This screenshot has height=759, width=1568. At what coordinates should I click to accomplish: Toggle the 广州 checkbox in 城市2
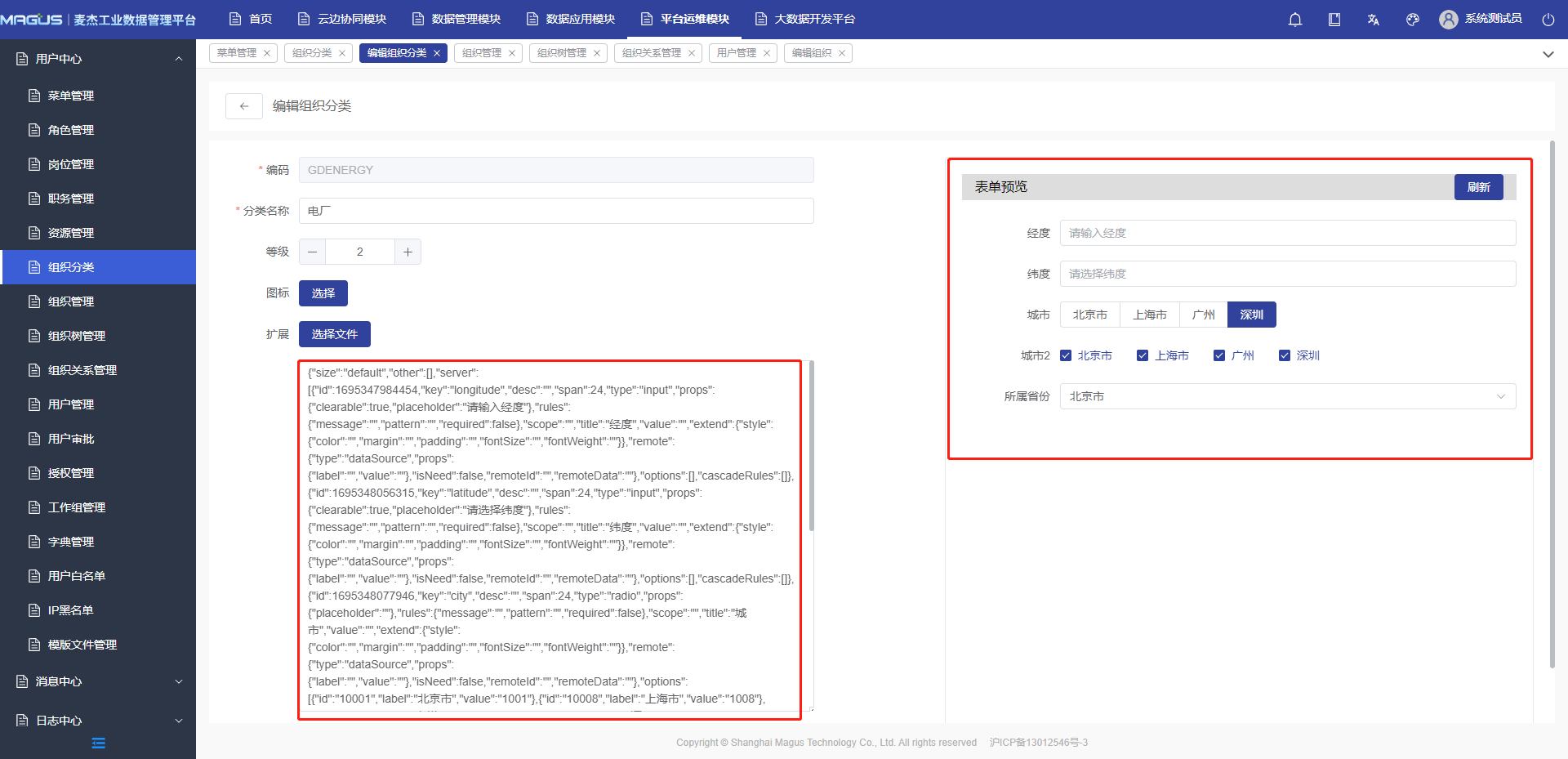coord(1219,355)
